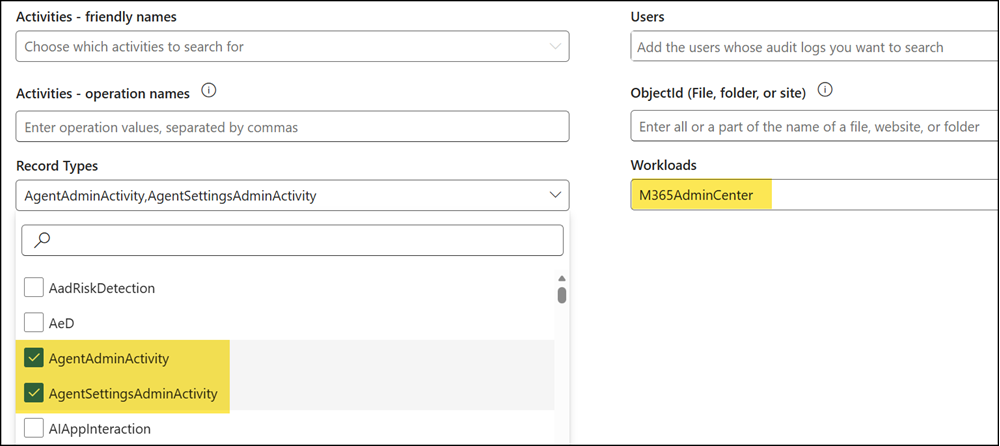Select the AadRiskDetection label text

coord(102,288)
